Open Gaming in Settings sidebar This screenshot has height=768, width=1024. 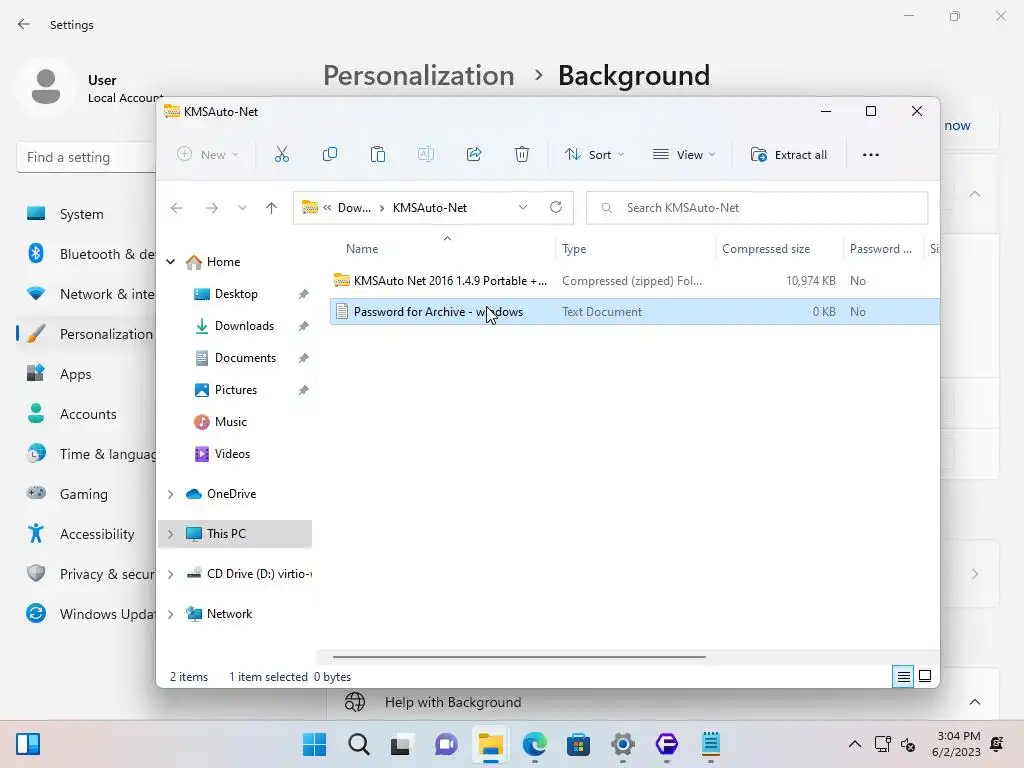(84, 494)
